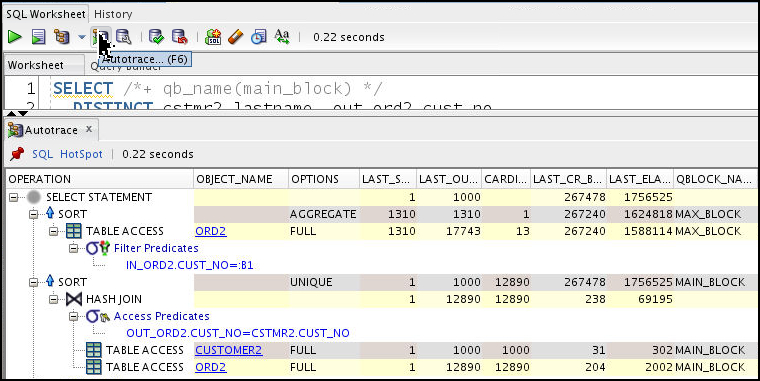Click the SQL Tuning Advisor icon
Viewport: 760px width, 381px height.
[124, 37]
